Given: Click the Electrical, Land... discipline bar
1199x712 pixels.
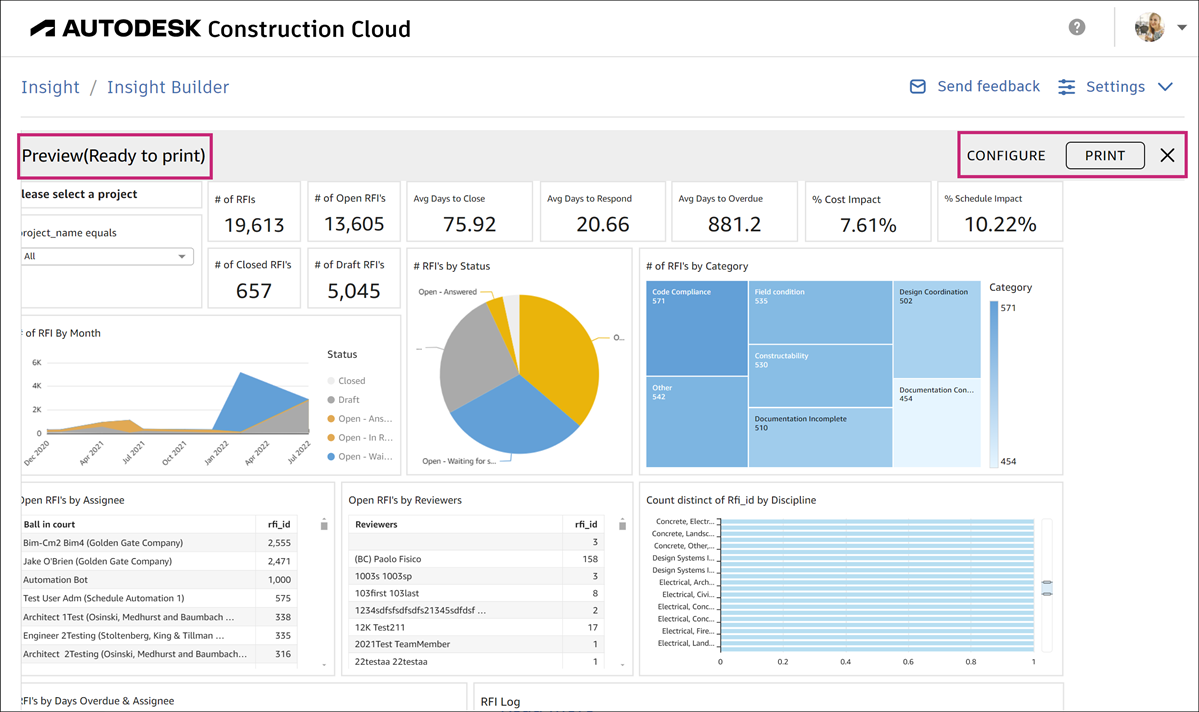Looking at the screenshot, I should (877, 643).
